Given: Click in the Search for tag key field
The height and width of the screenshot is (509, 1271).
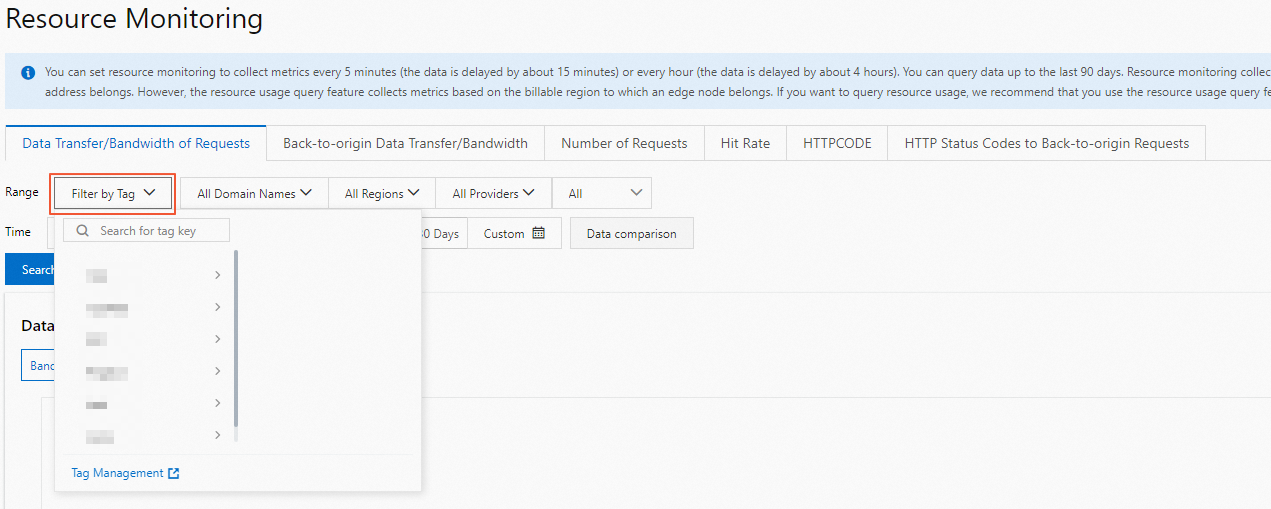Looking at the screenshot, I should (x=146, y=231).
